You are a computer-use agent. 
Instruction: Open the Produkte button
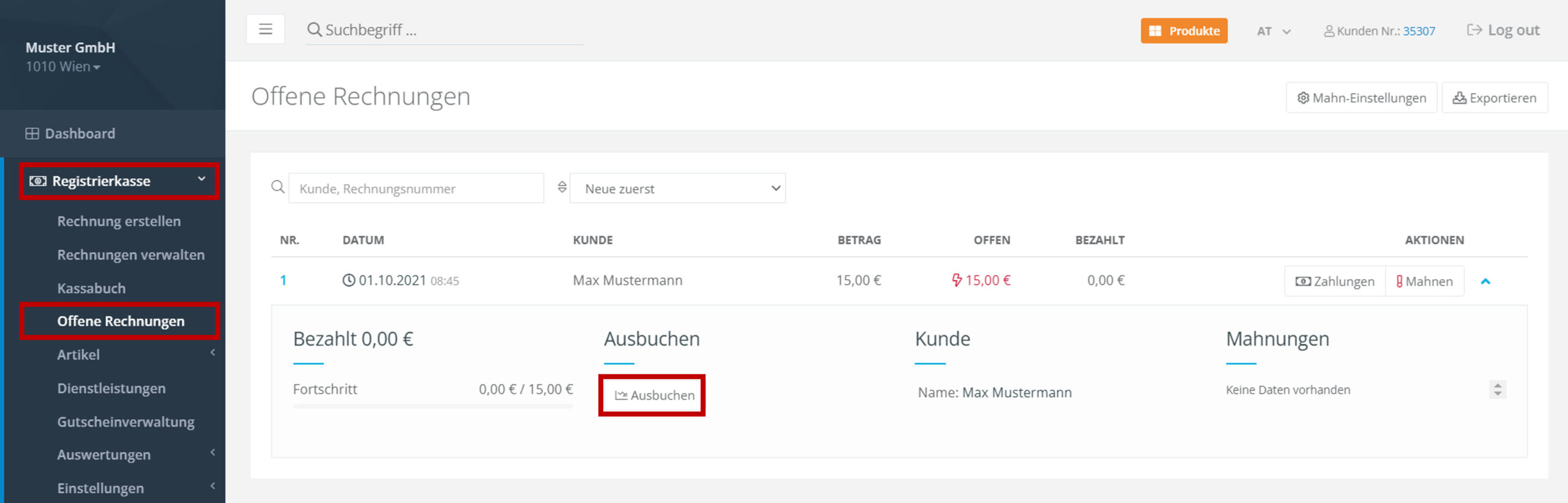pyautogui.click(x=1183, y=31)
